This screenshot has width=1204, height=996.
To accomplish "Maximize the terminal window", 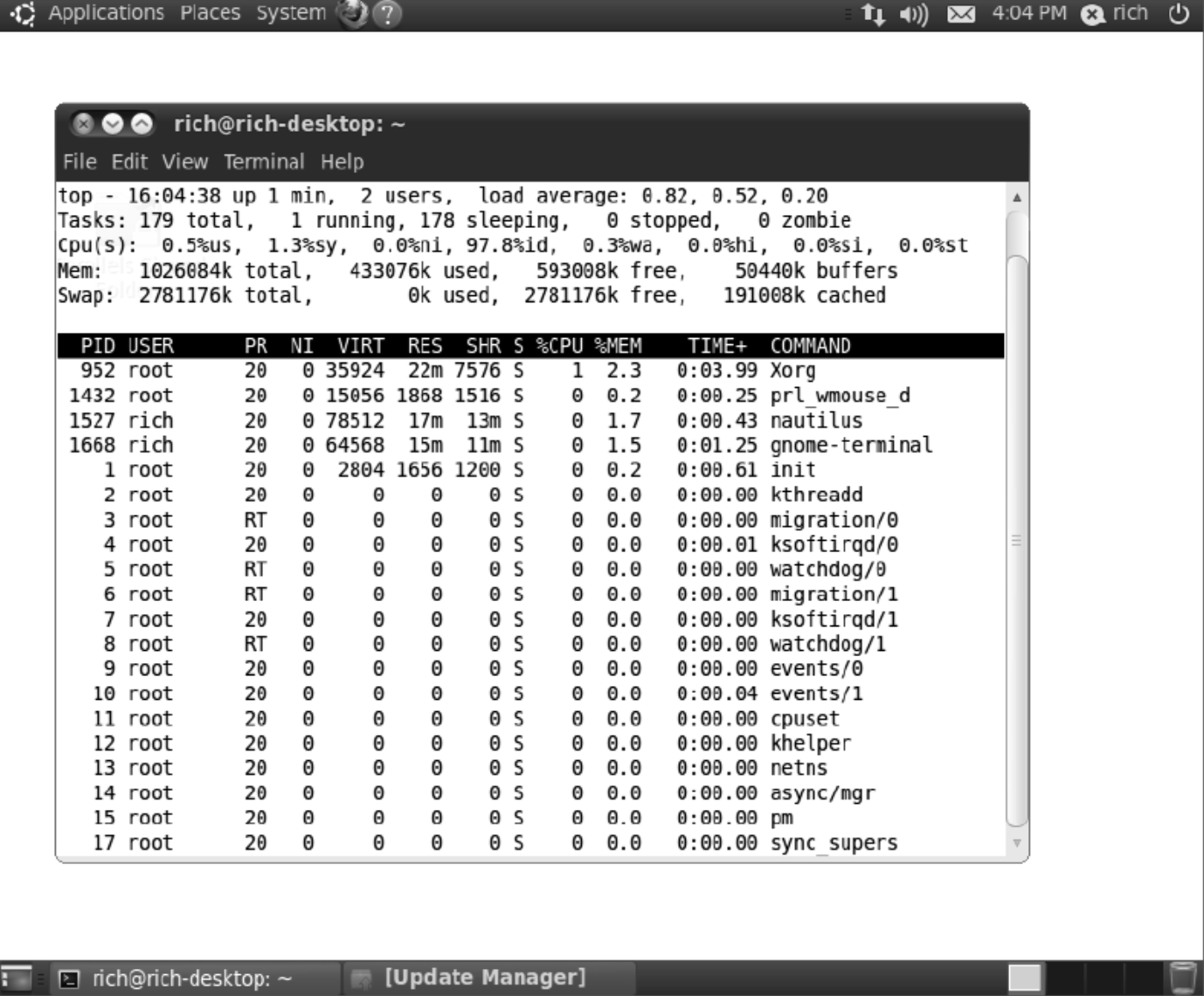I will (x=142, y=124).
